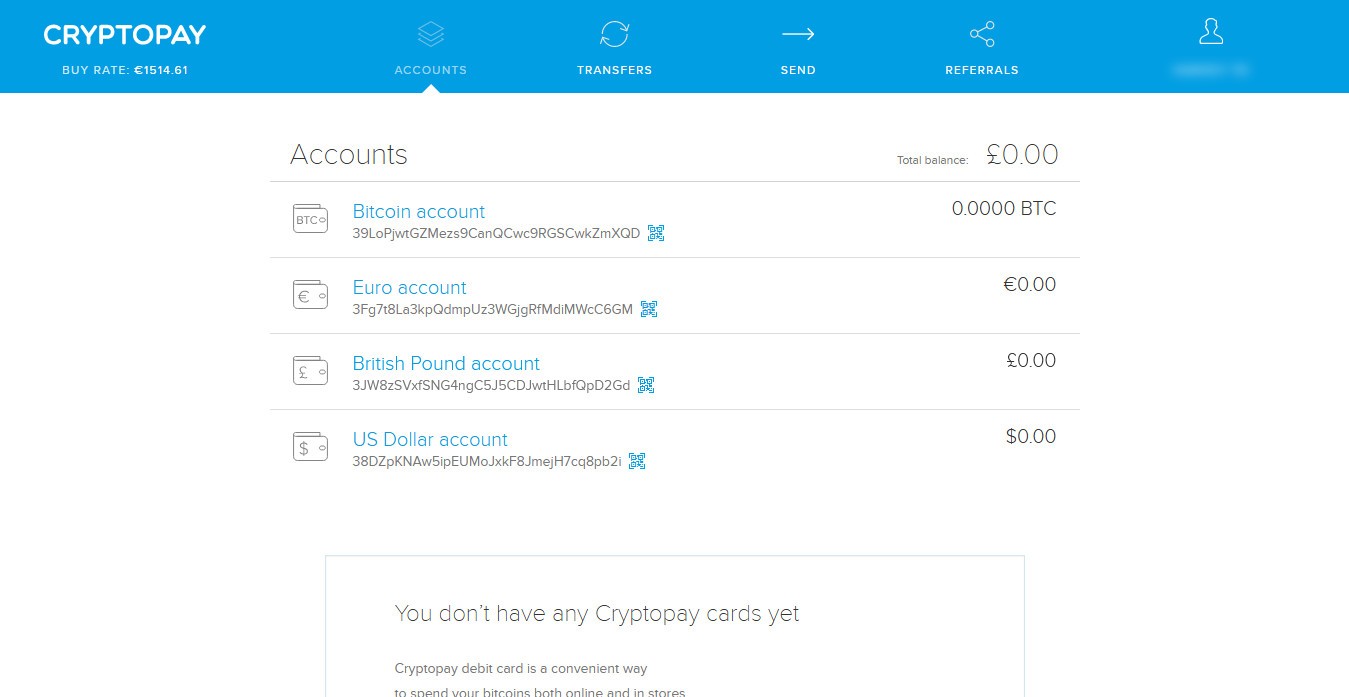
Task: Click the Pound wallet icon
Action: click(x=310, y=370)
